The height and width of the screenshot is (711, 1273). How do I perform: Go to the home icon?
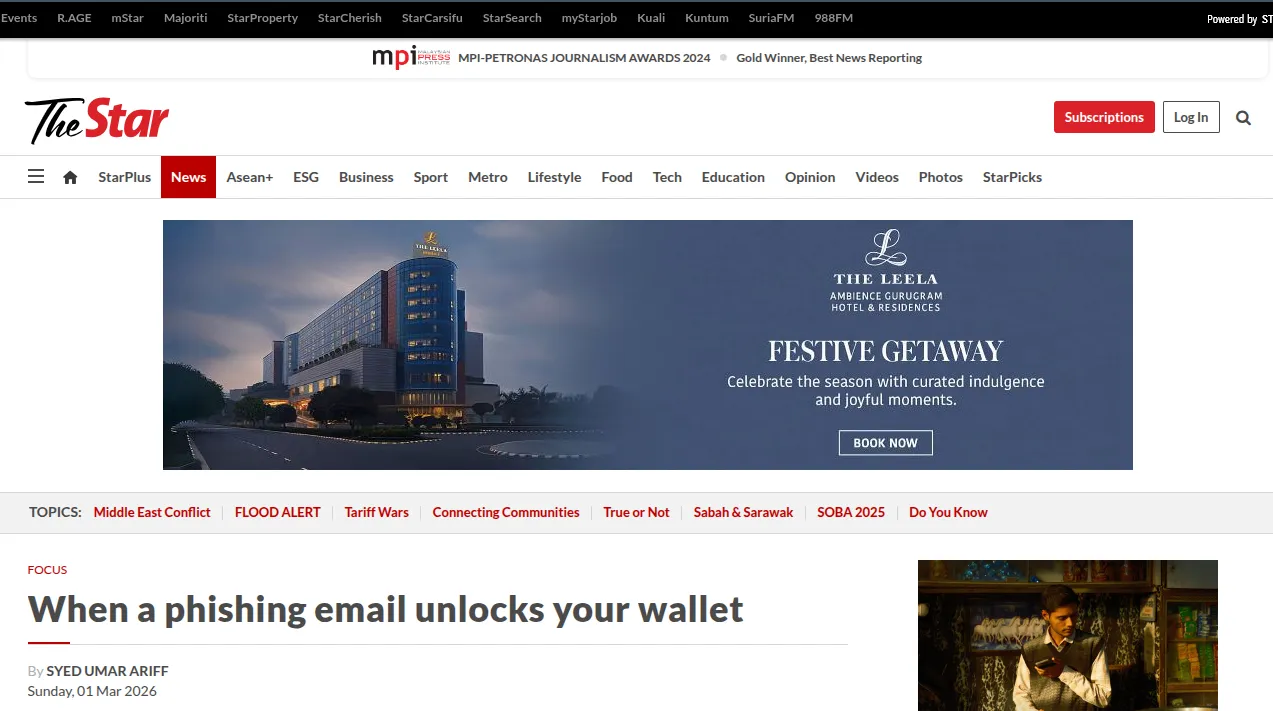point(70,177)
